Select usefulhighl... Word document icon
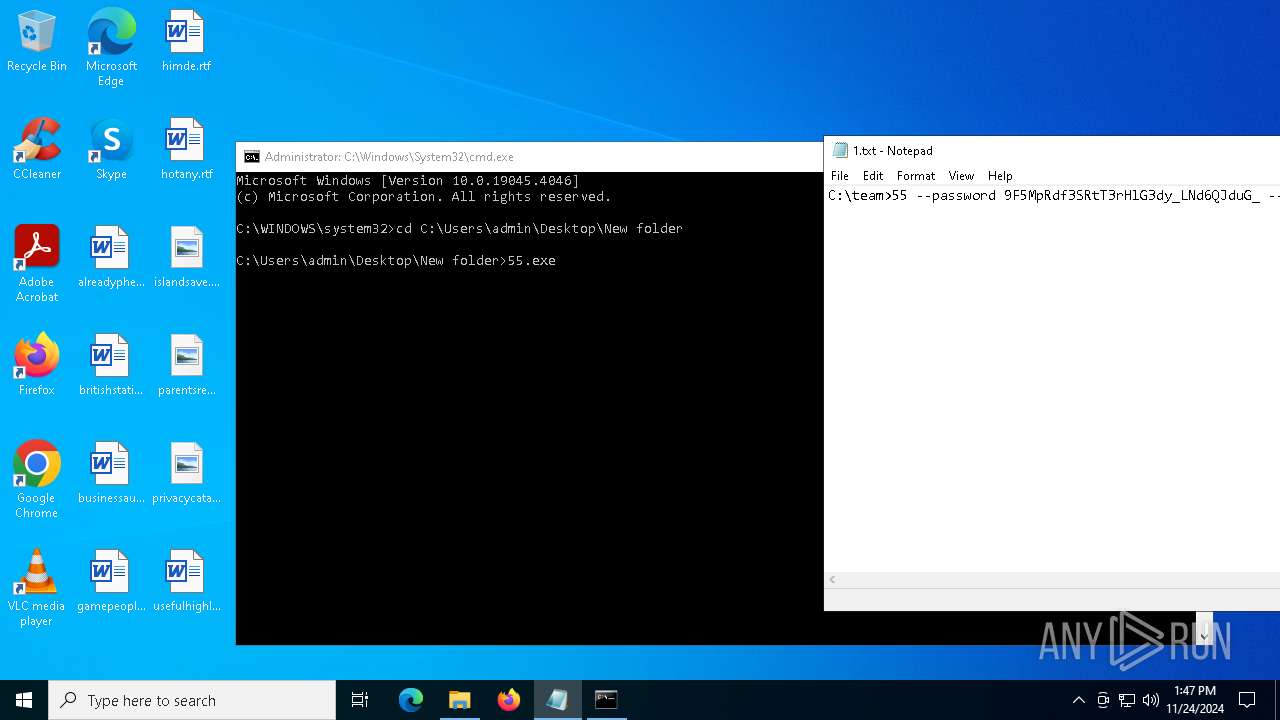 pyautogui.click(x=186, y=582)
